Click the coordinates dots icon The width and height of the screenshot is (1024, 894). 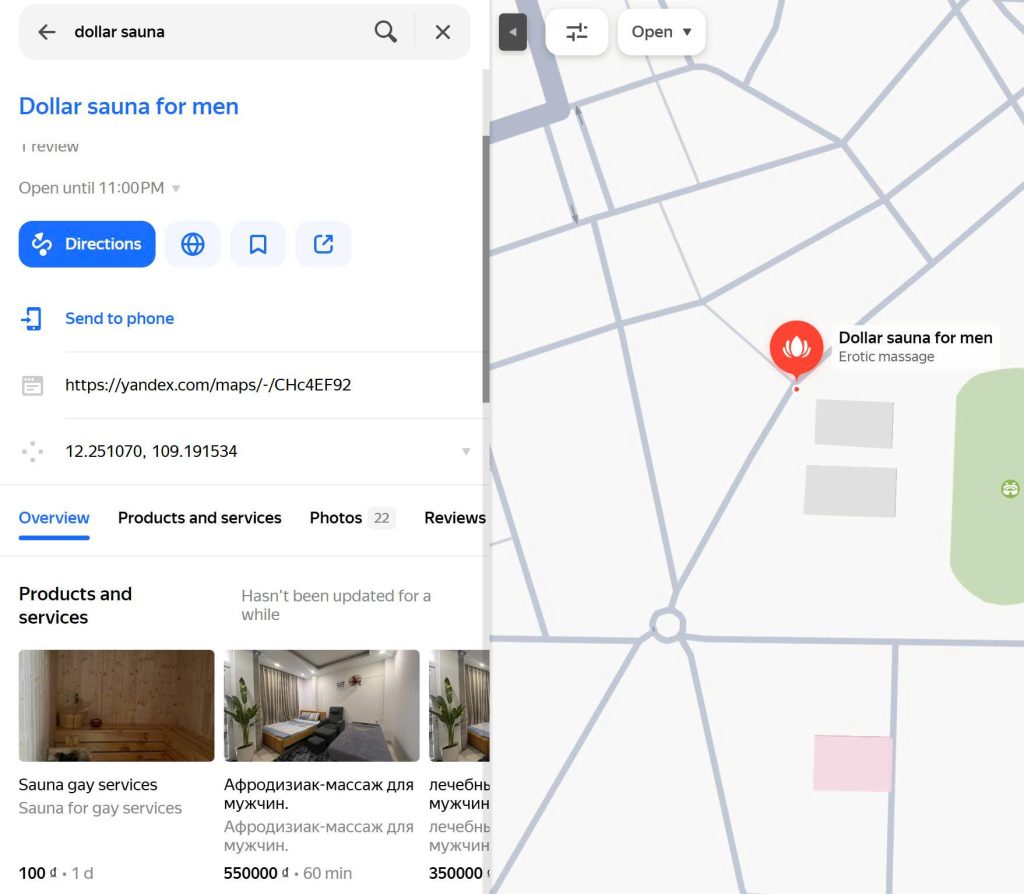coord(32,451)
